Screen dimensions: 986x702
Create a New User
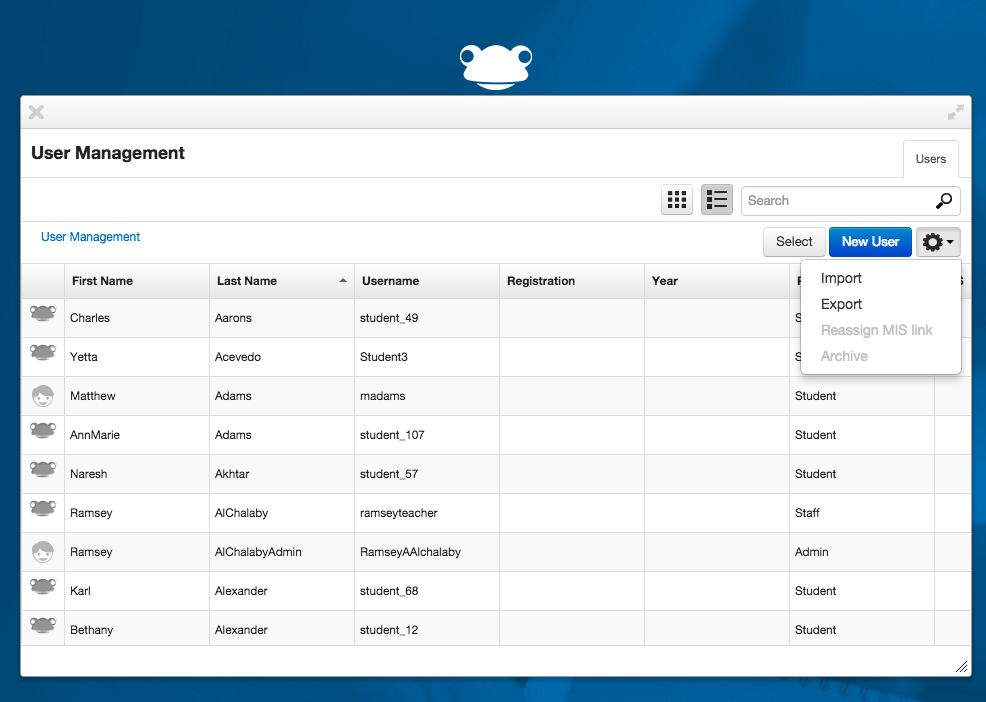coord(870,242)
